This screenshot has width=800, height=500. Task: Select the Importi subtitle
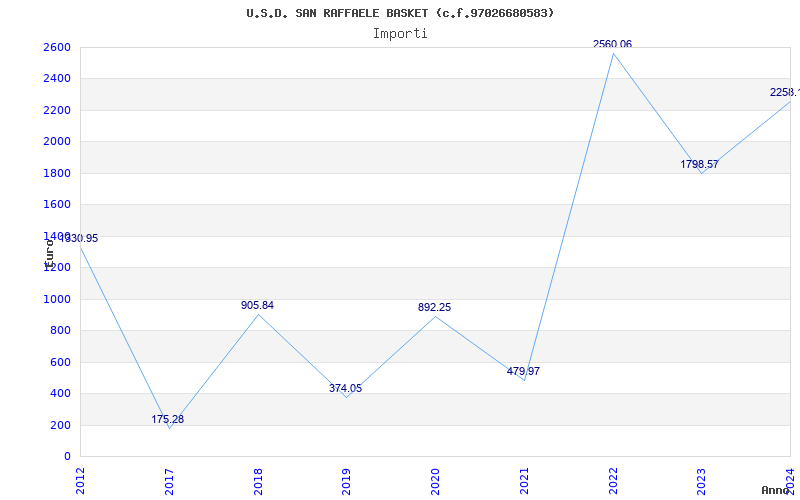pyautogui.click(x=400, y=34)
